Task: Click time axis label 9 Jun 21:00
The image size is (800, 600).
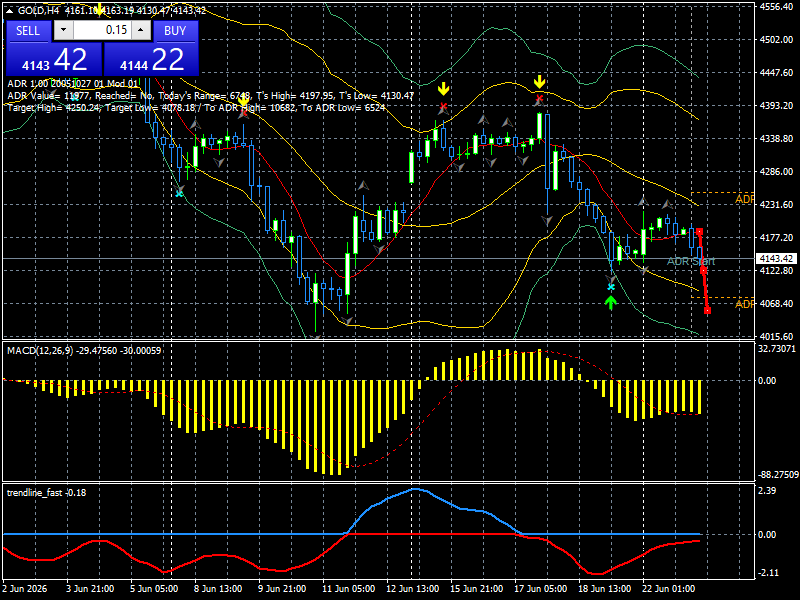Action: point(282,589)
